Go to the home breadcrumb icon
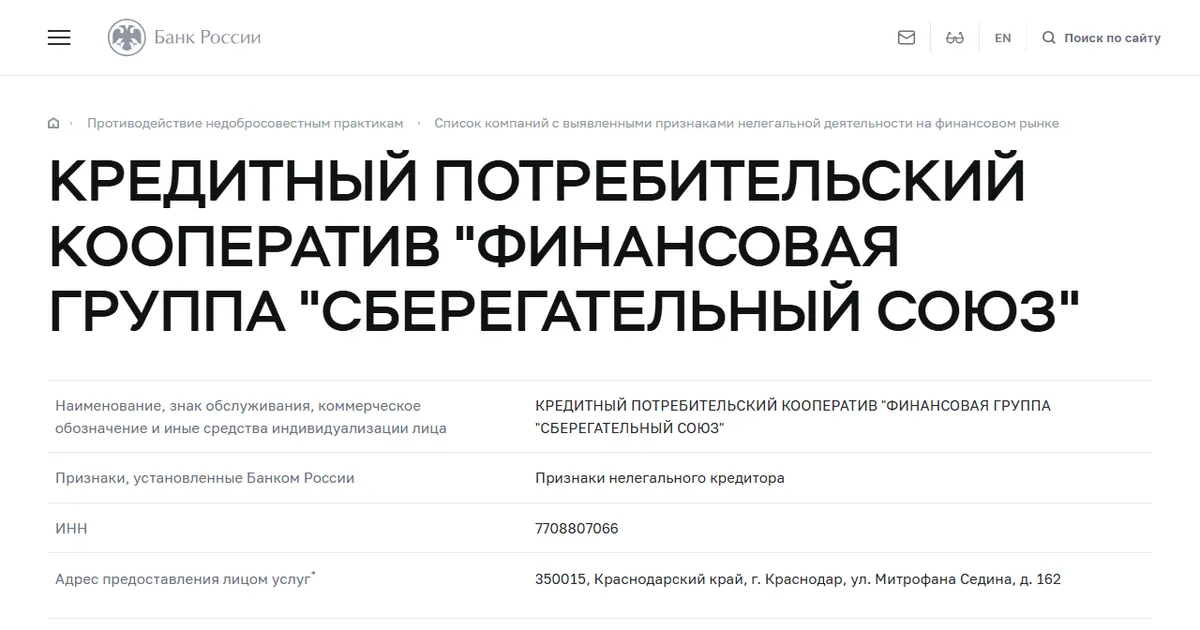This screenshot has width=1200, height=630. pos(53,123)
